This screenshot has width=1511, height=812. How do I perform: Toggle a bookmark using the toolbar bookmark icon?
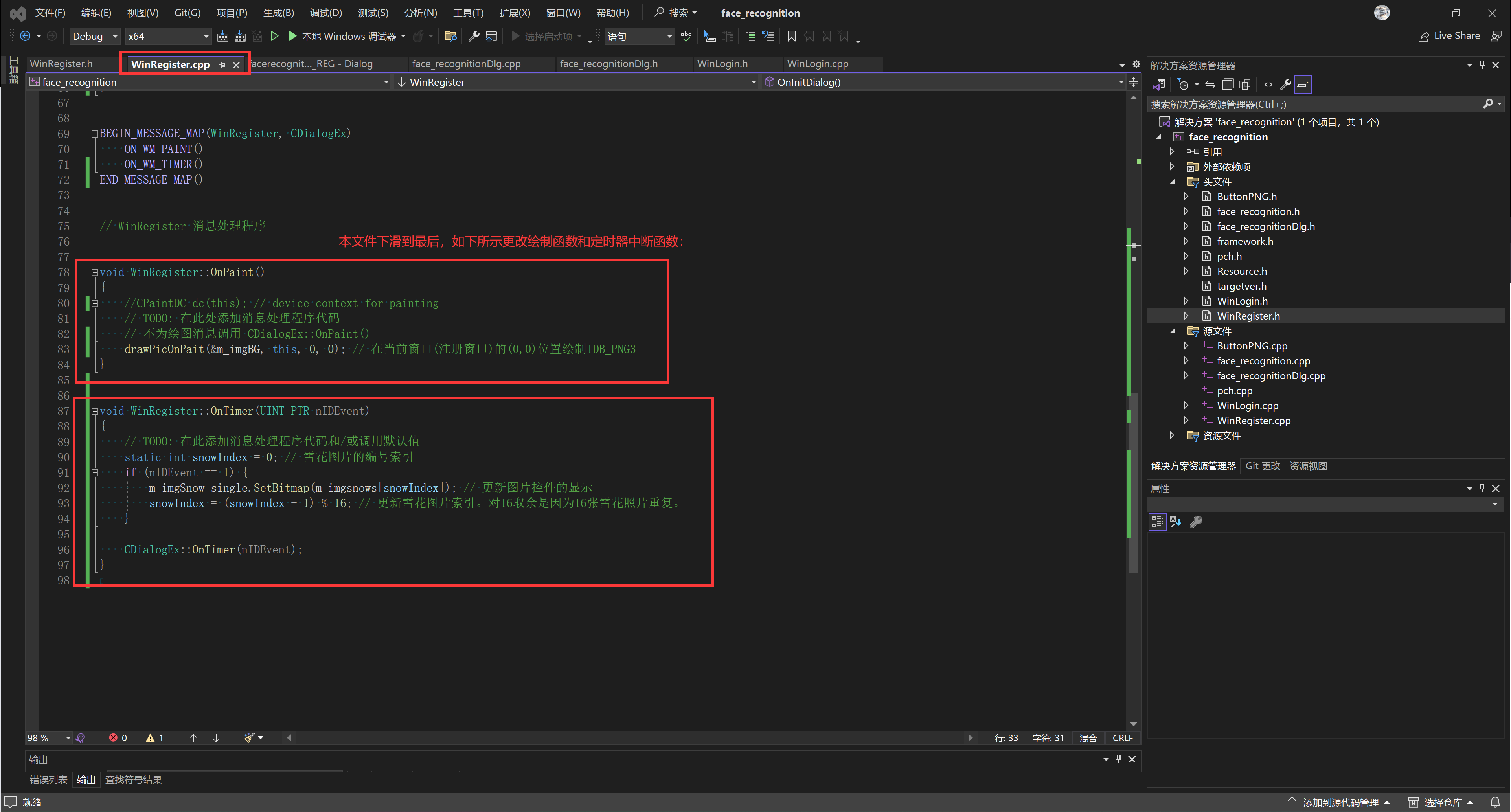coord(791,37)
